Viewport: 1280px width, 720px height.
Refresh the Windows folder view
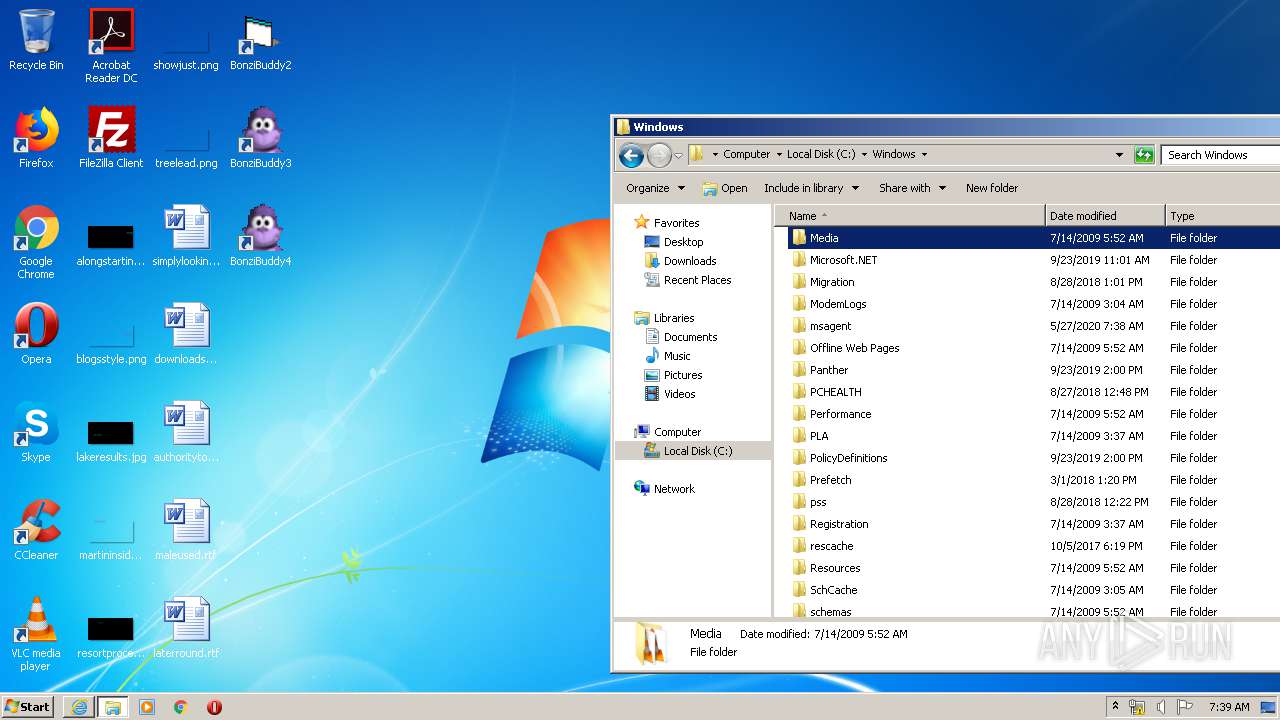1144,155
